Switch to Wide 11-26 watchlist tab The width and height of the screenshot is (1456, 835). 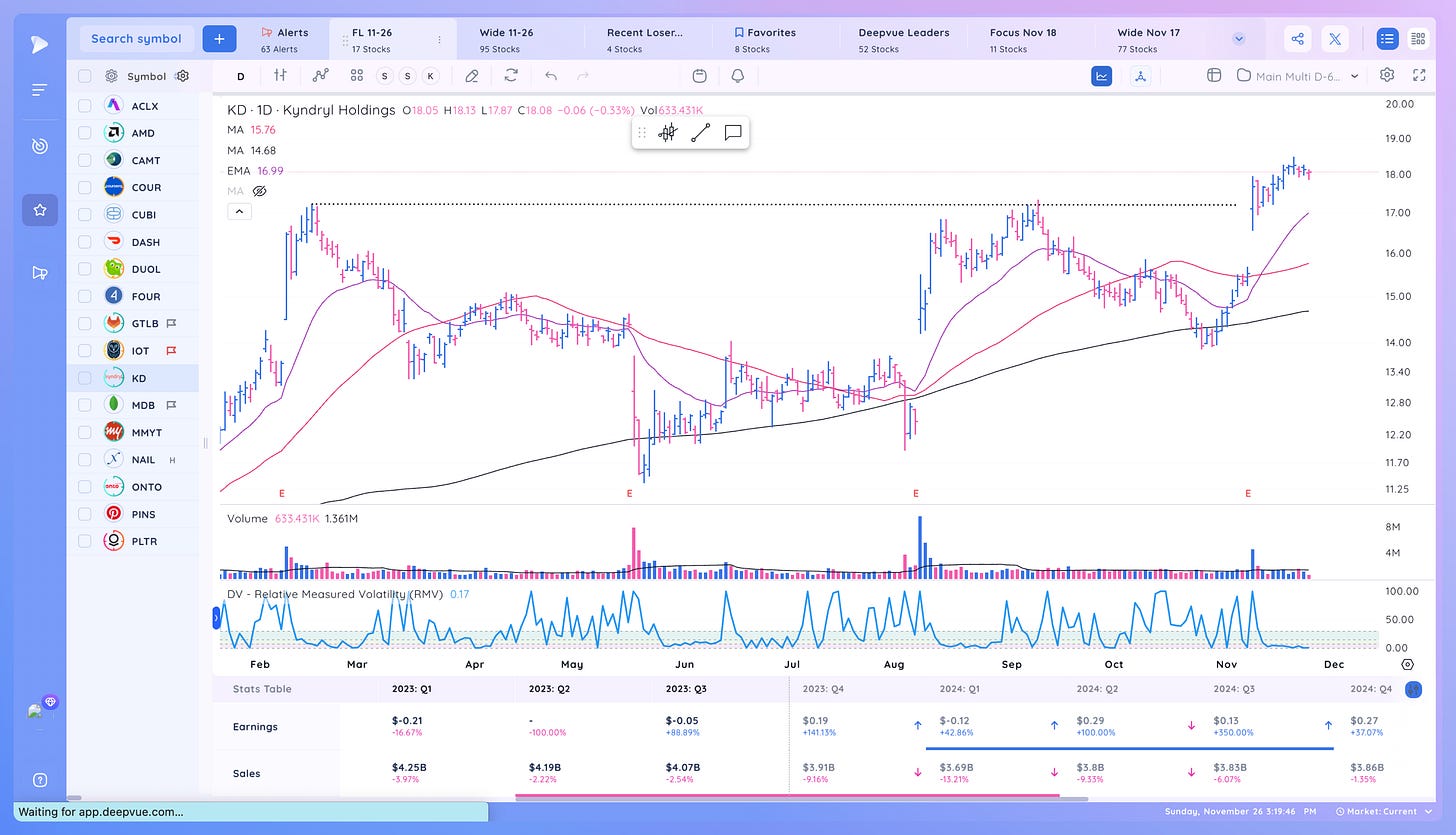pos(521,40)
